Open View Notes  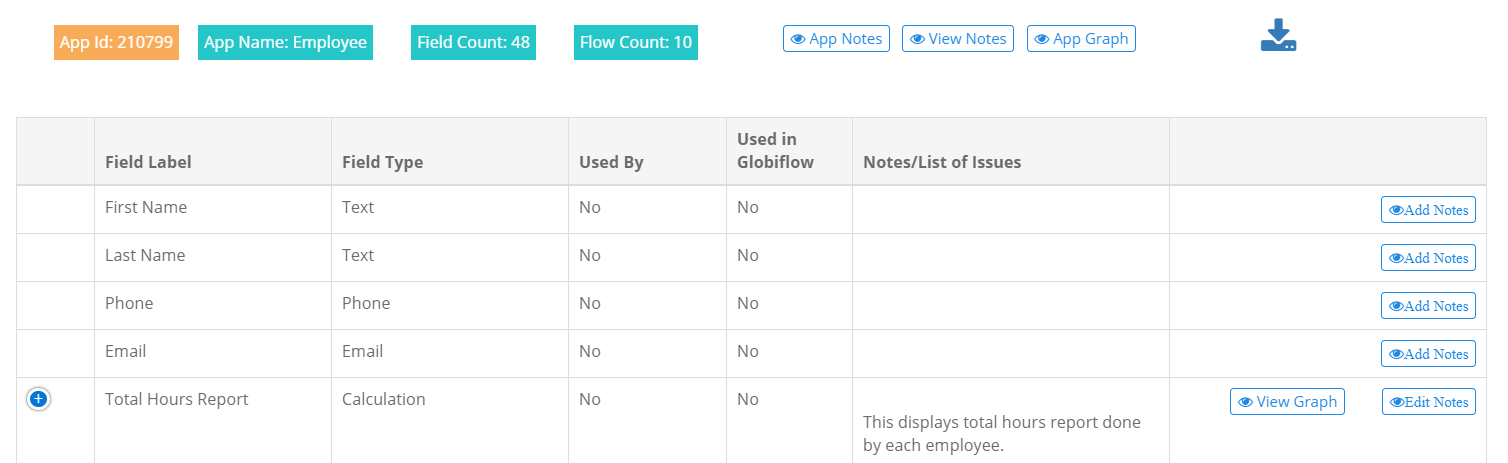(x=958, y=39)
